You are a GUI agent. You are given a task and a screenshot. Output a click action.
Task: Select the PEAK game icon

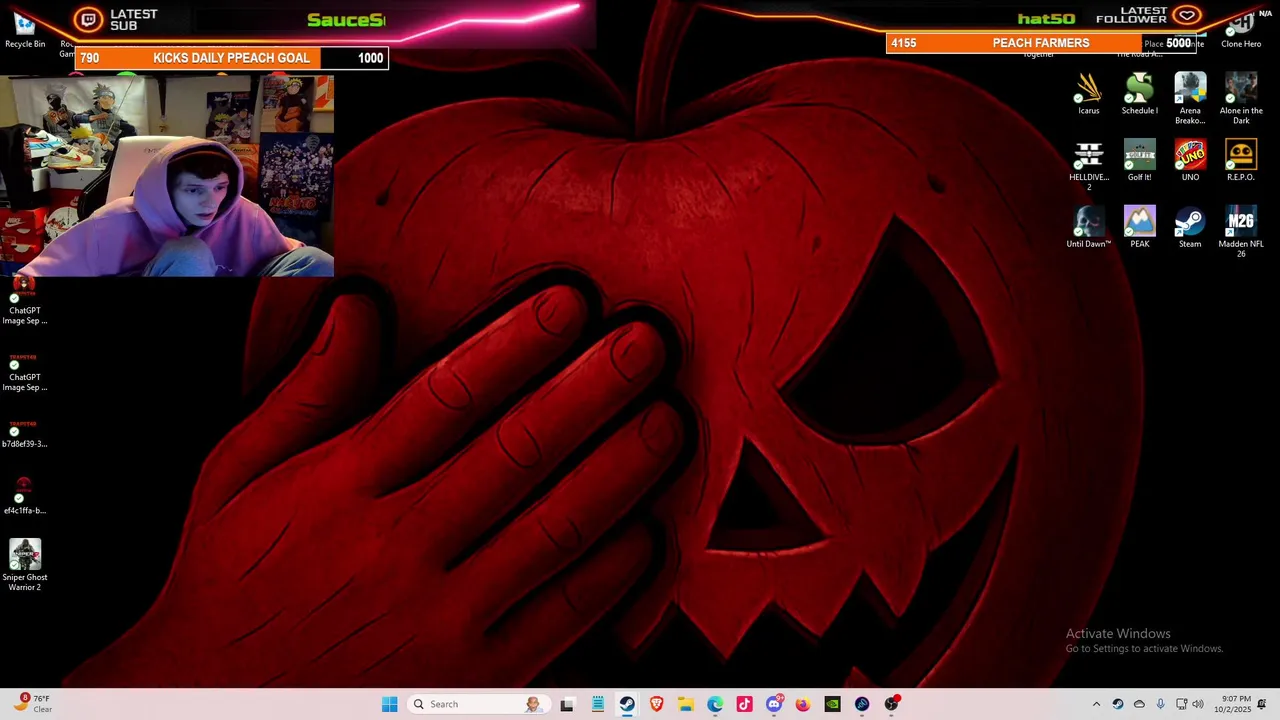pos(1139,227)
